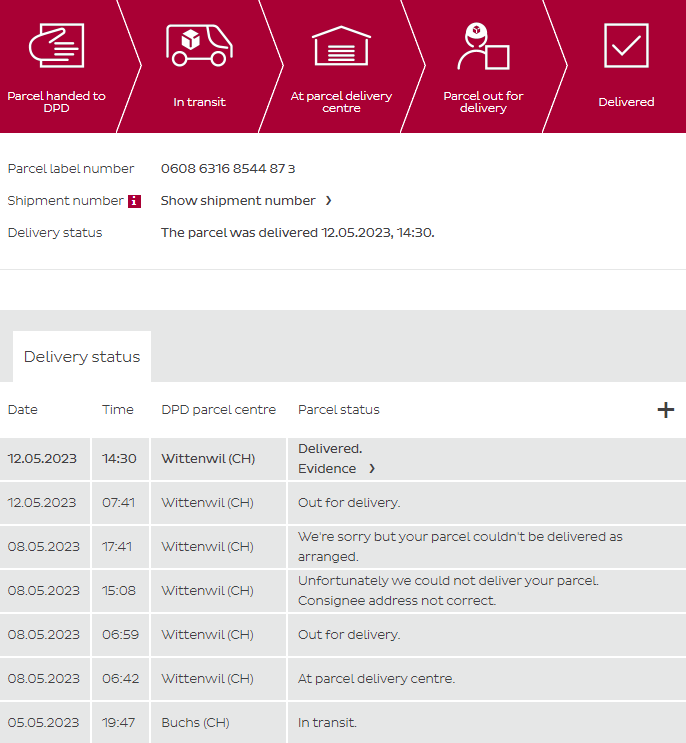The height and width of the screenshot is (743, 686).
Task: Expand table with the plus icon
Action: click(x=665, y=410)
